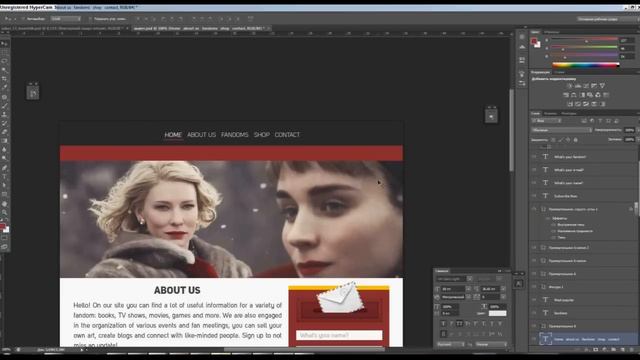Click CONTACT text on canvas

[x=287, y=135]
